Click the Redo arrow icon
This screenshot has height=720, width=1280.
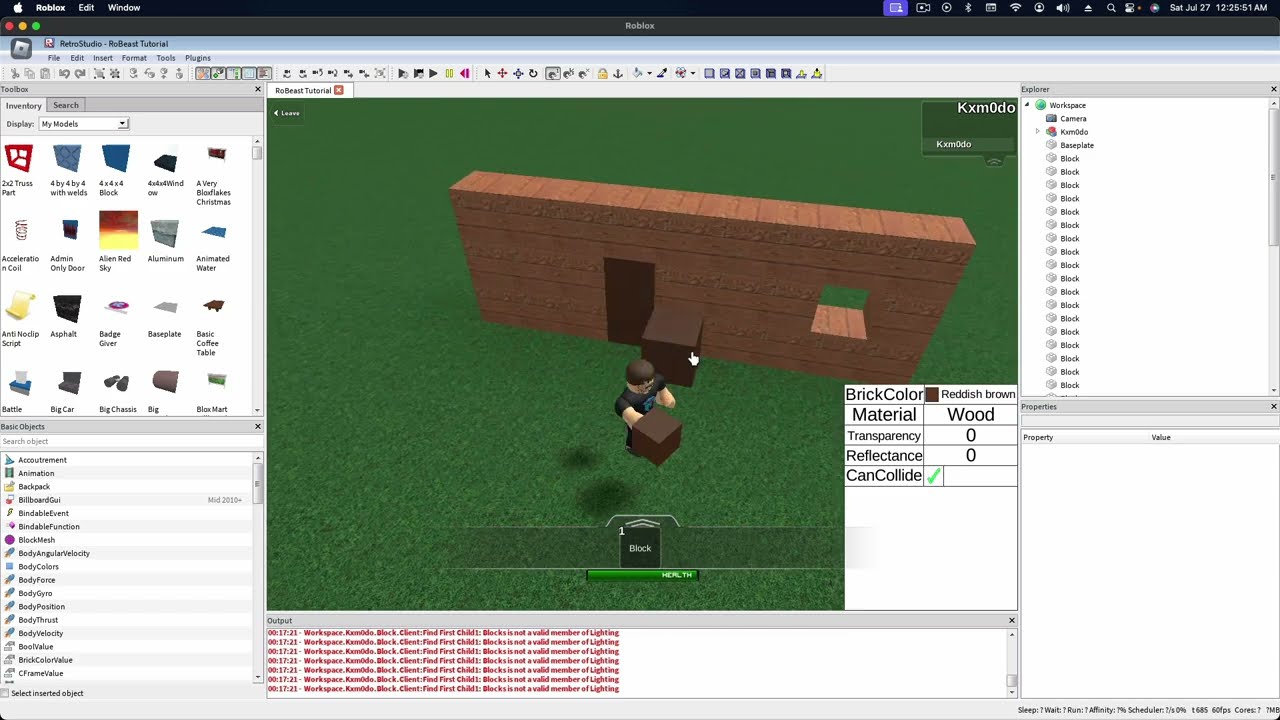80,73
